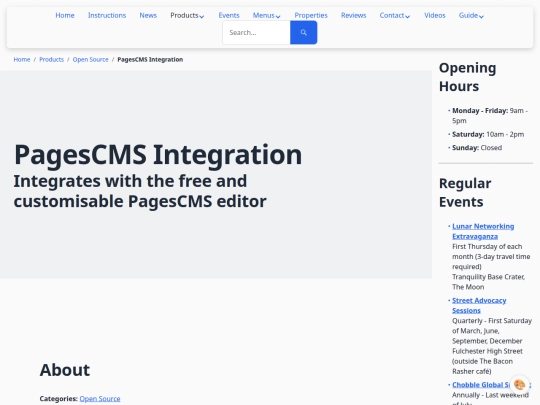Open the Lunar Networking Extravaganza event link
This screenshot has width=540, height=405.
coord(483,231)
